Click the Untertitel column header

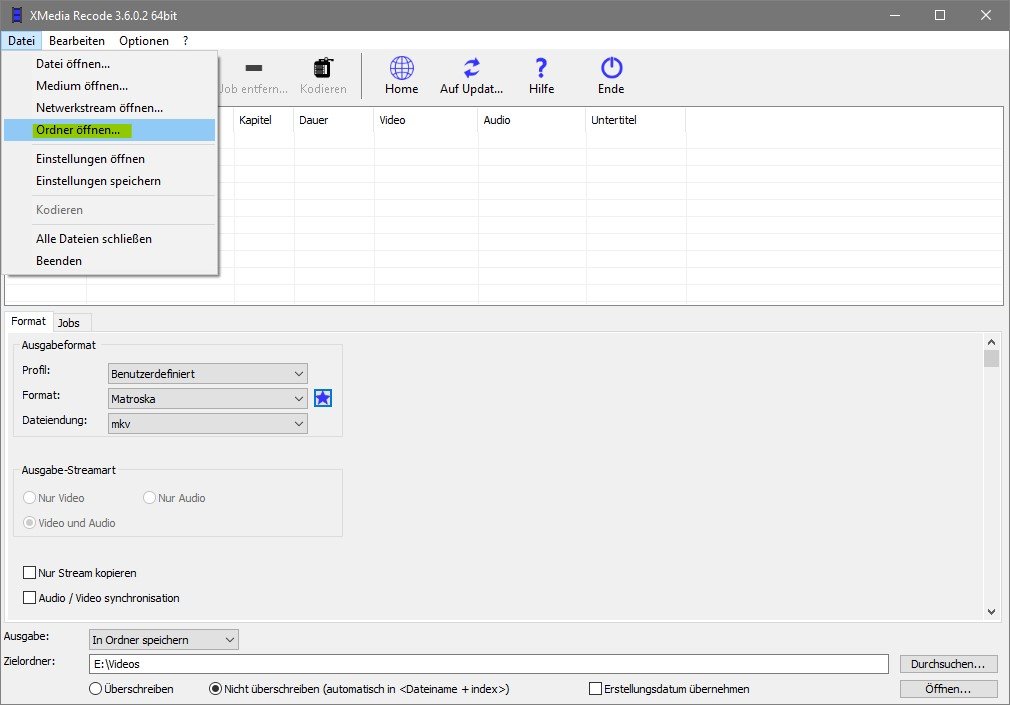point(636,121)
